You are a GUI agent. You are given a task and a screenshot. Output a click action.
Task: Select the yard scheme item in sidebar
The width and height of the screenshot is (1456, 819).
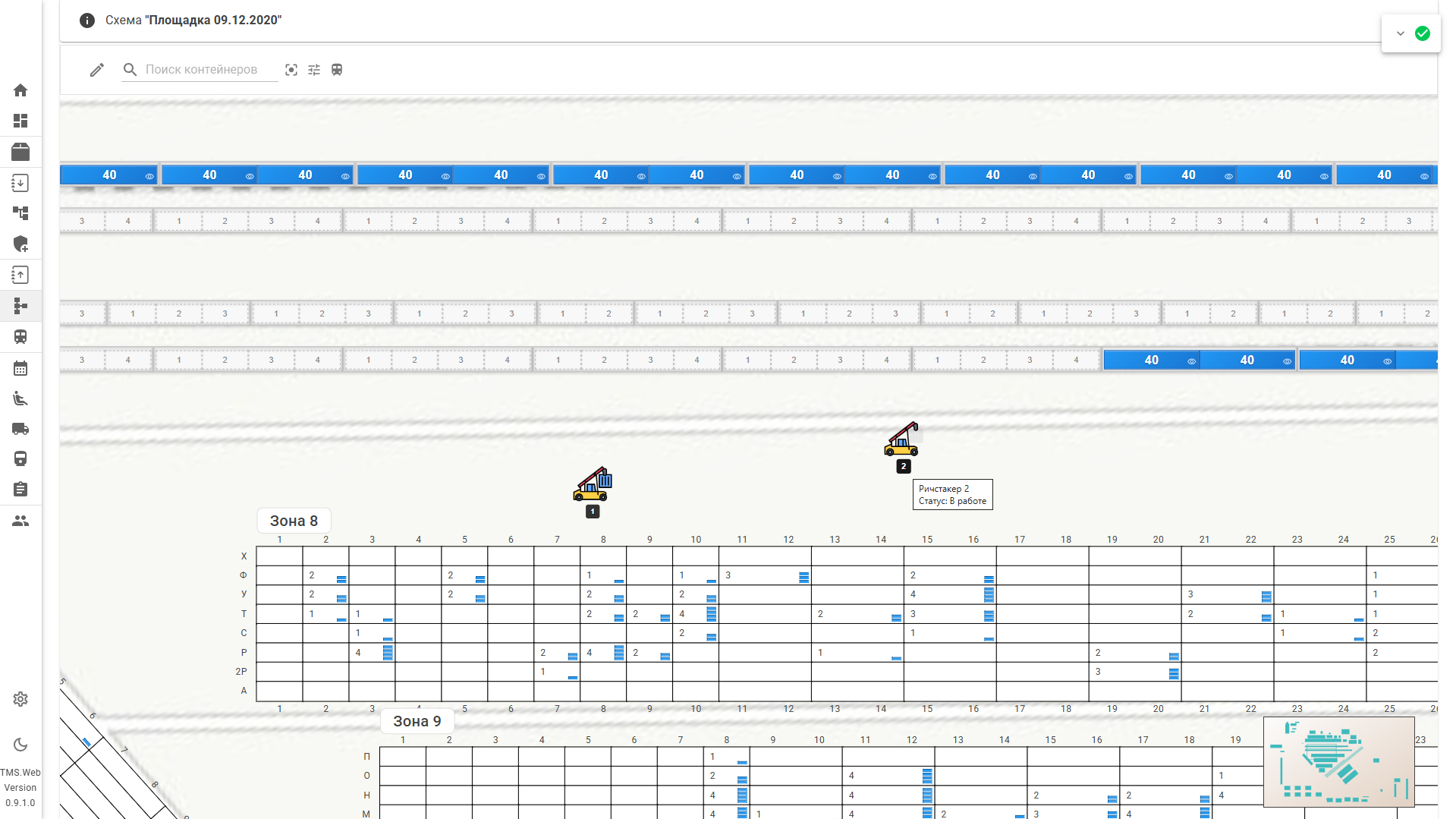20,306
